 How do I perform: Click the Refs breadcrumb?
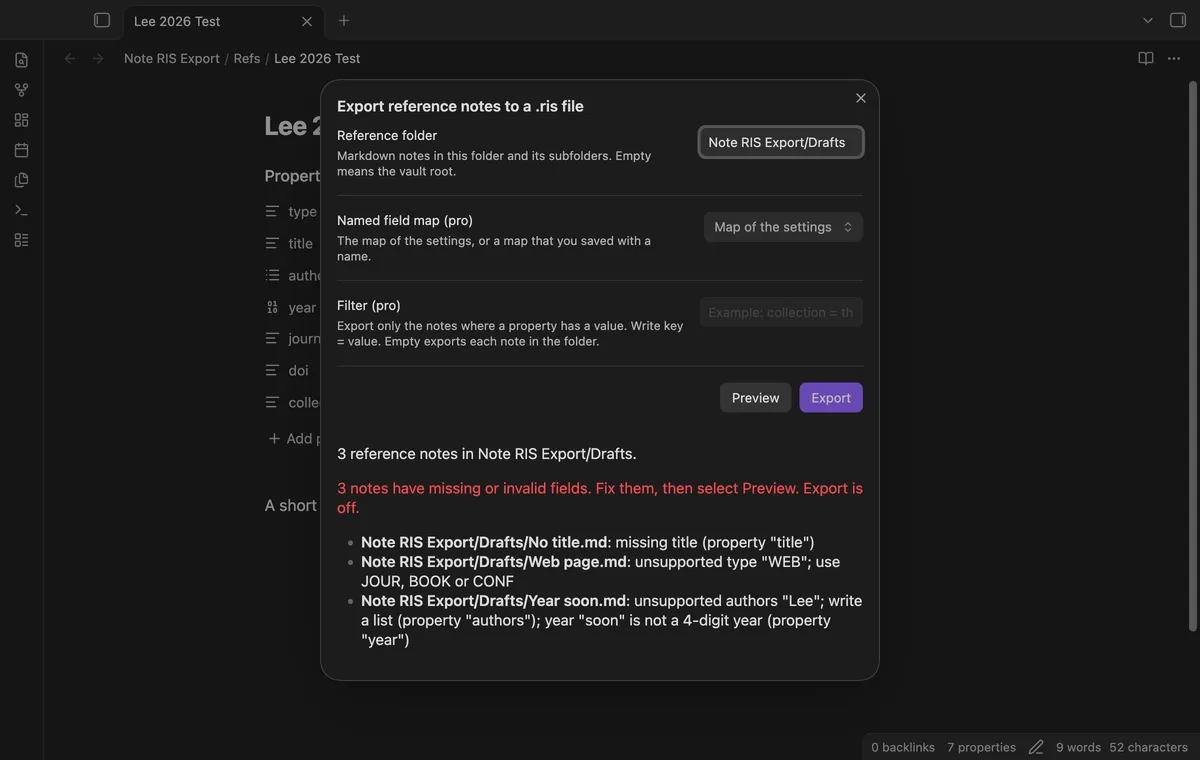click(247, 58)
